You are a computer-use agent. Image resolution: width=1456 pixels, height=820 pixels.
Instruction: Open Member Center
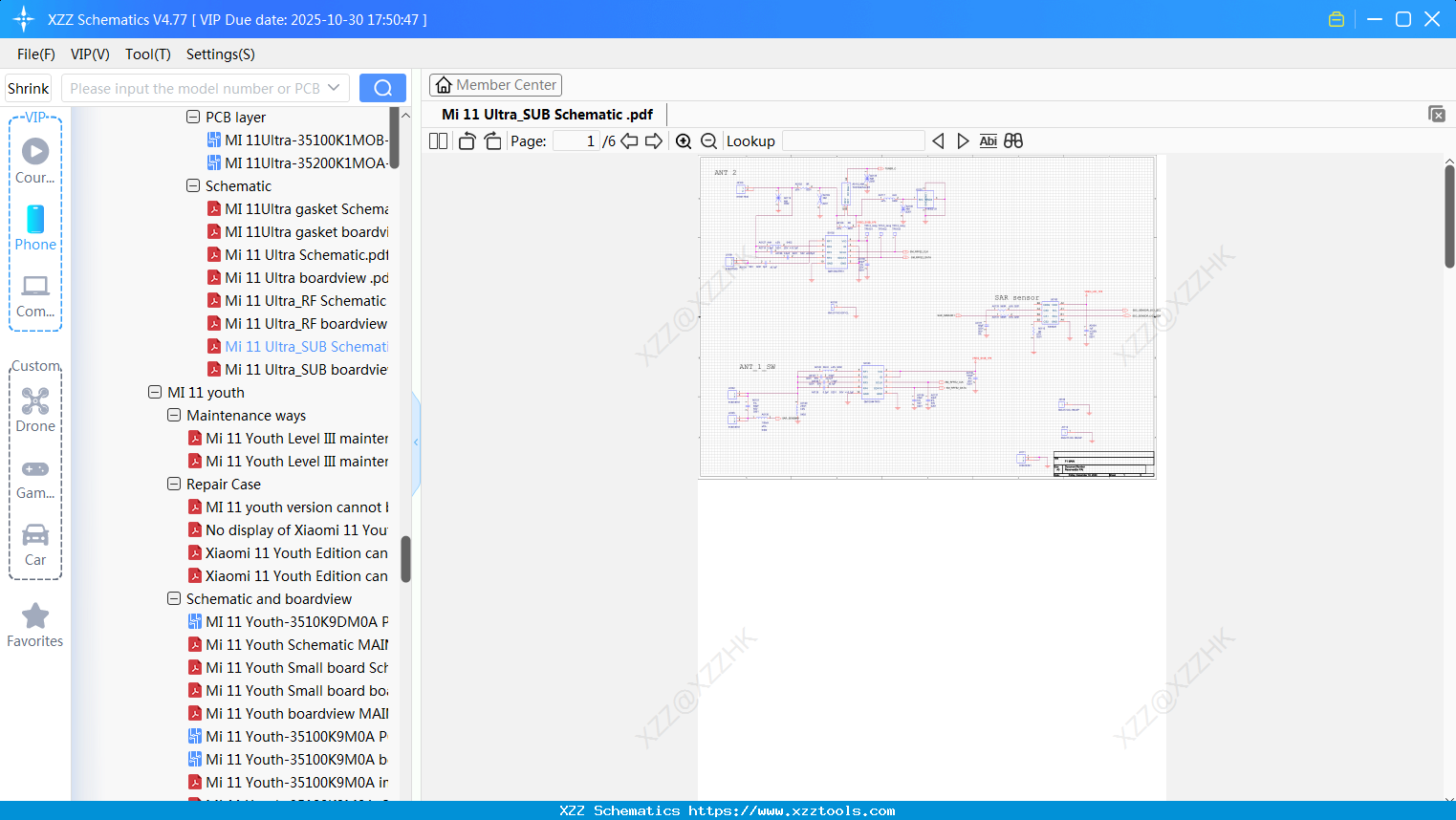[x=495, y=84]
